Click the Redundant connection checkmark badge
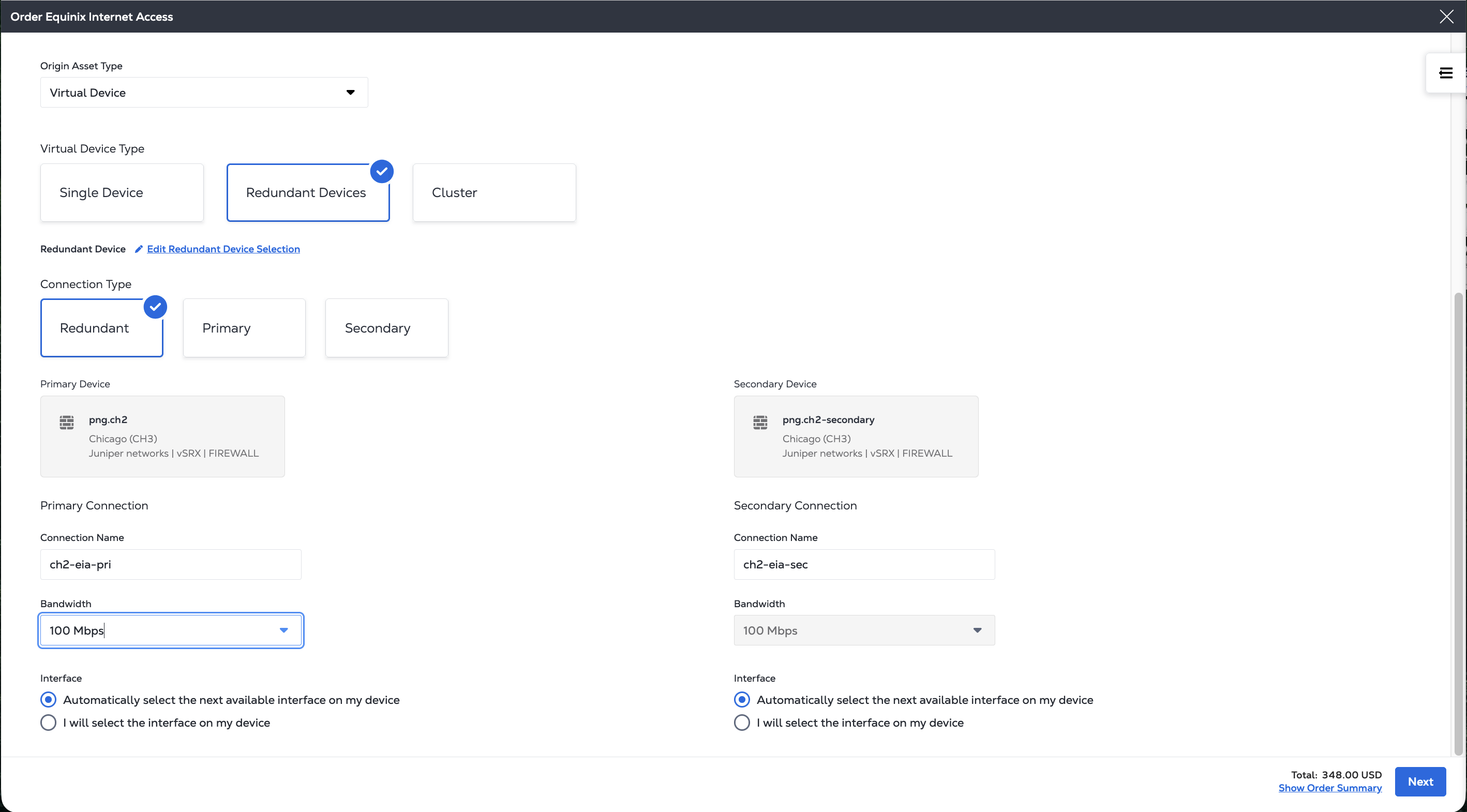 (155, 307)
